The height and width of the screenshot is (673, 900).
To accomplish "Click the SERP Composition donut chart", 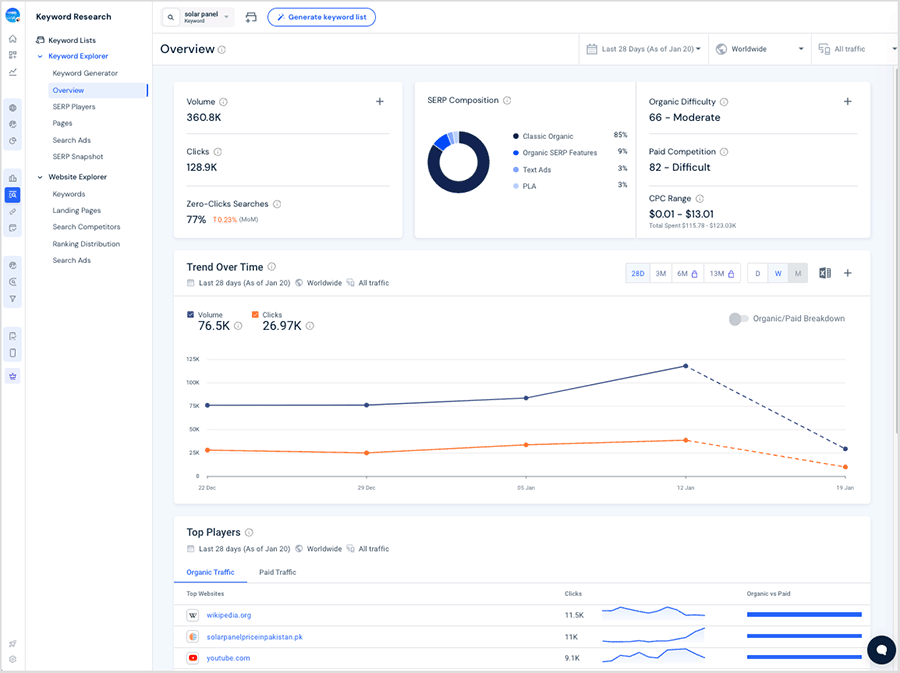I will click(459, 162).
